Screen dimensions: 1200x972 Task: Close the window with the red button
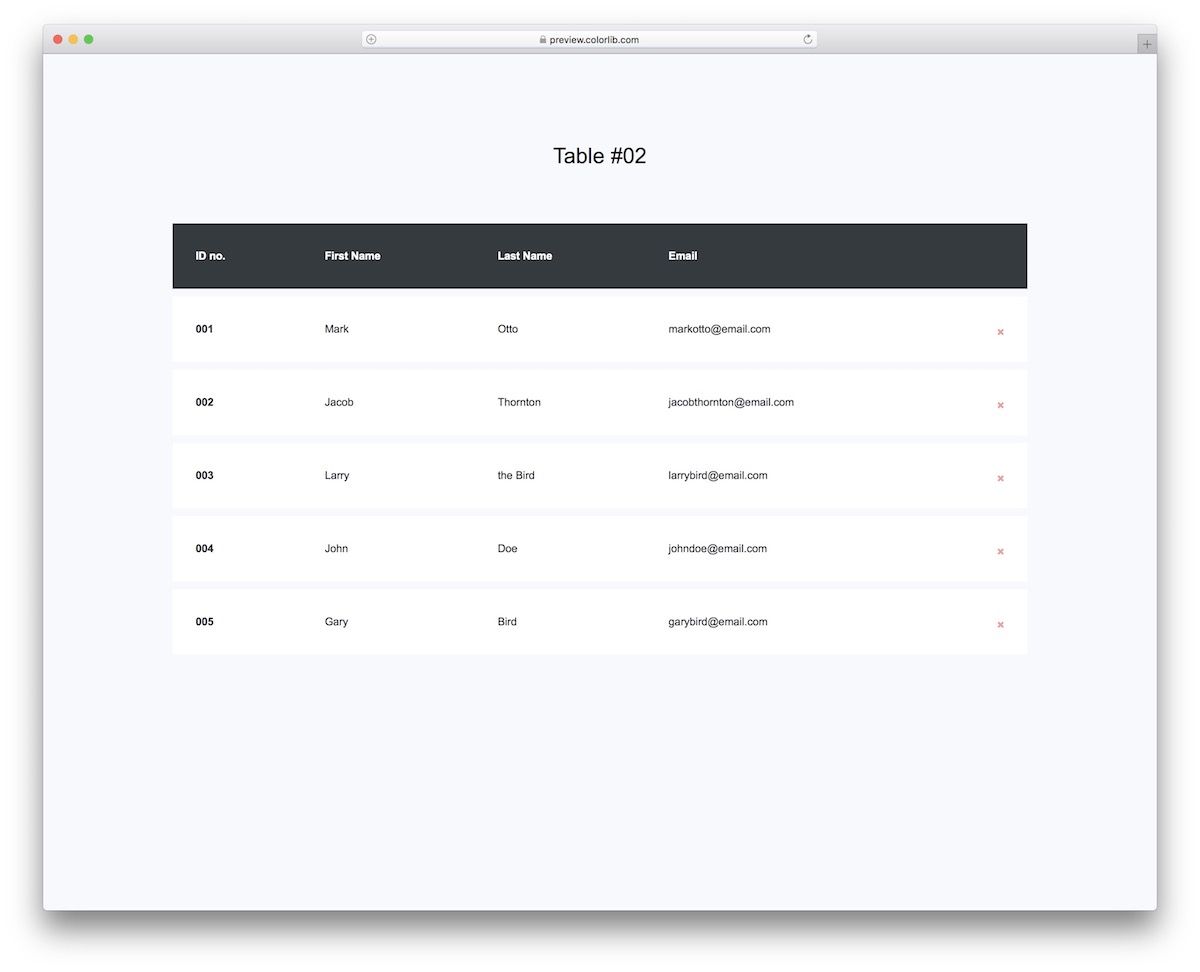point(58,39)
